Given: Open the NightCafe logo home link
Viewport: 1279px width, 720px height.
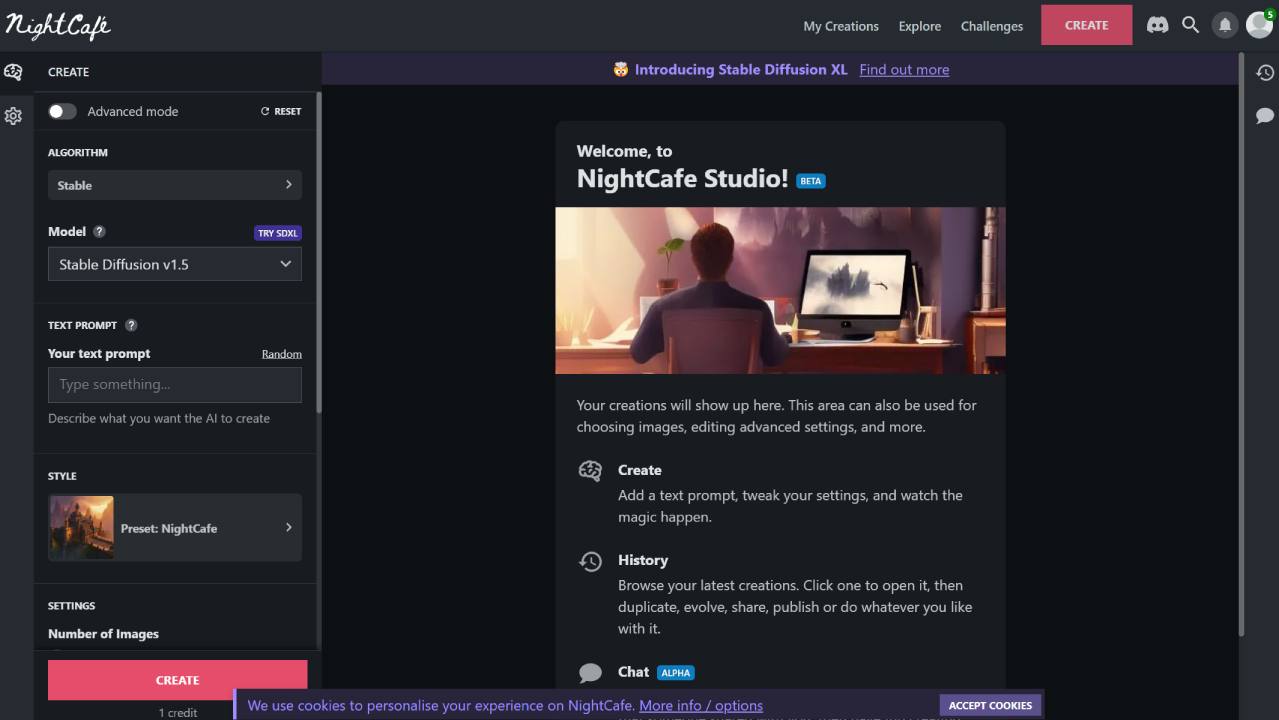Looking at the screenshot, I should pos(58,26).
